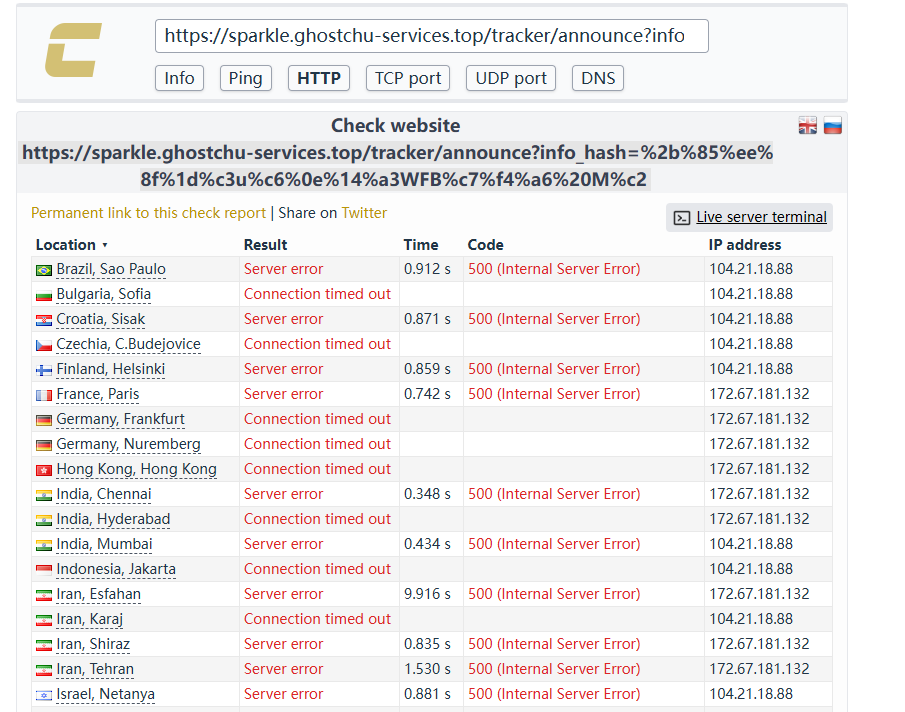Choose the TCP port check
The height and width of the screenshot is (712, 905).
click(408, 78)
